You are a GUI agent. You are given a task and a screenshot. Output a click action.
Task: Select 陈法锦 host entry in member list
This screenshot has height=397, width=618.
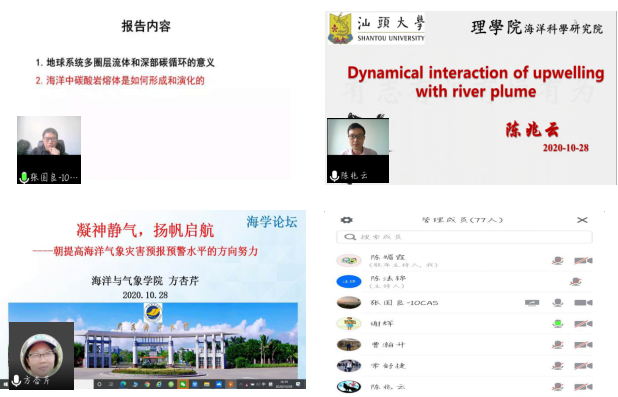click(x=464, y=281)
